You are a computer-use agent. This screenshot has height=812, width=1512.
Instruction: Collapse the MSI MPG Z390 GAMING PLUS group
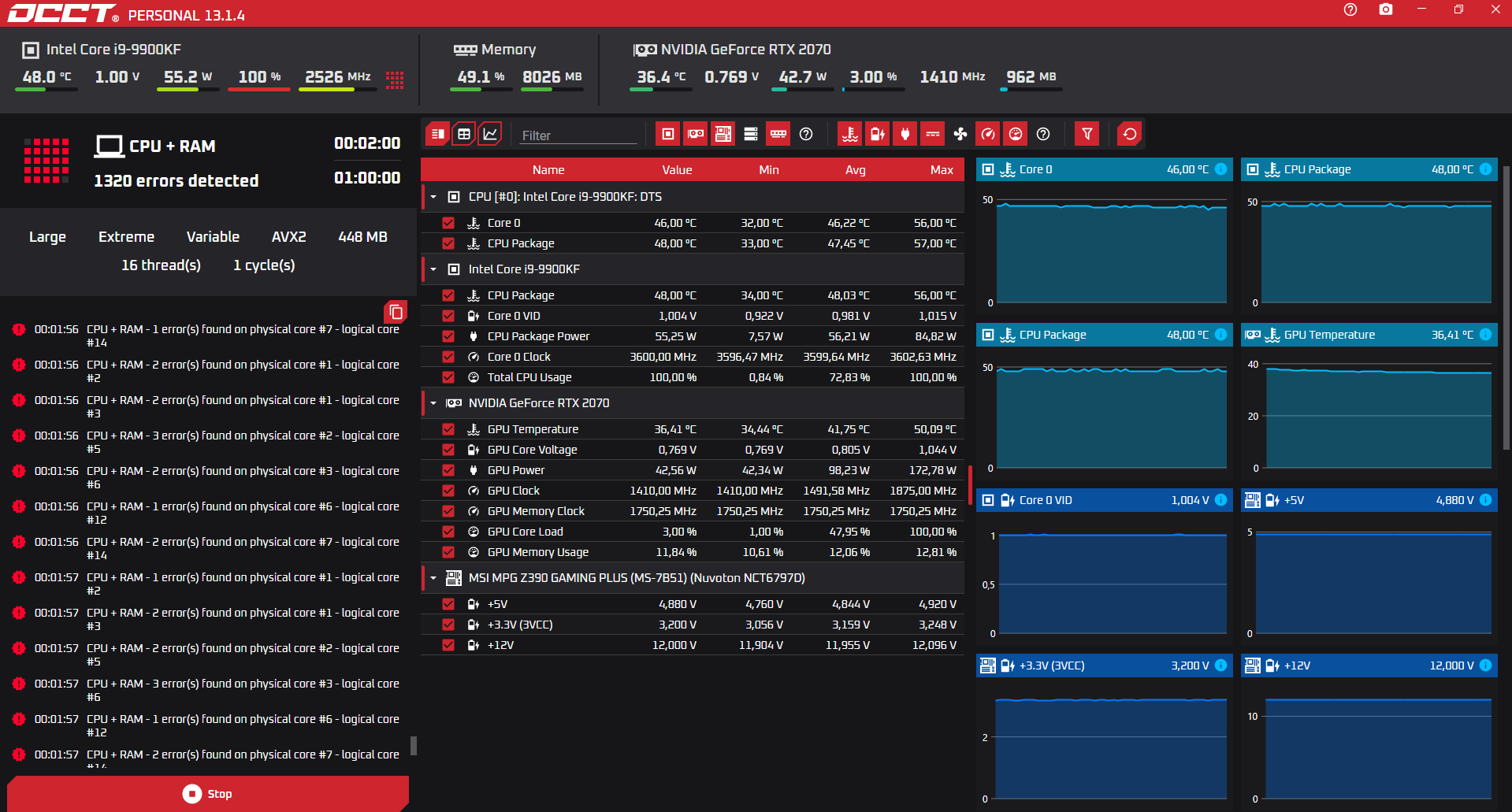433,578
